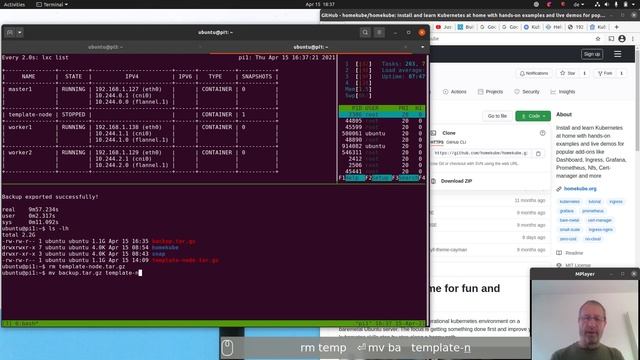The image size is (640, 360).
Task: Switch to first ubuntu@pi1 terminal tab
Action: (x=105, y=47)
